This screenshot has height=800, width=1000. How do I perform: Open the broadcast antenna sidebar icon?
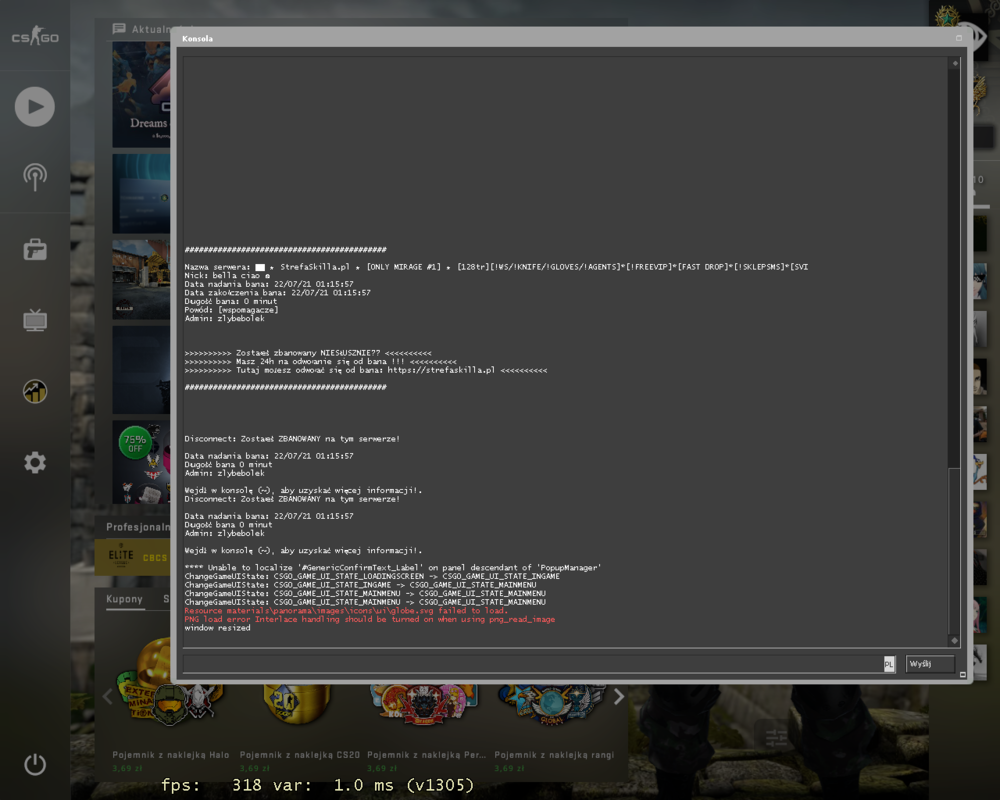tap(35, 177)
